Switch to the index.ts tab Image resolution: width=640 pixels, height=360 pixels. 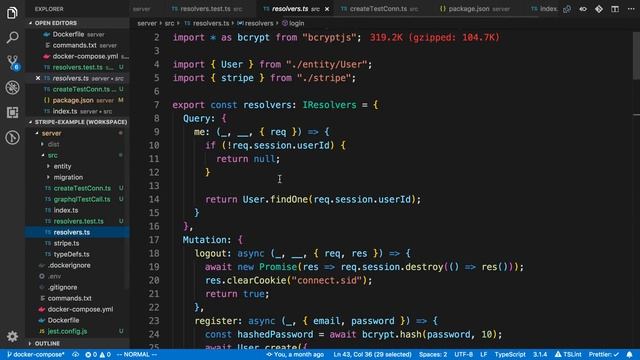[x=543, y=9]
